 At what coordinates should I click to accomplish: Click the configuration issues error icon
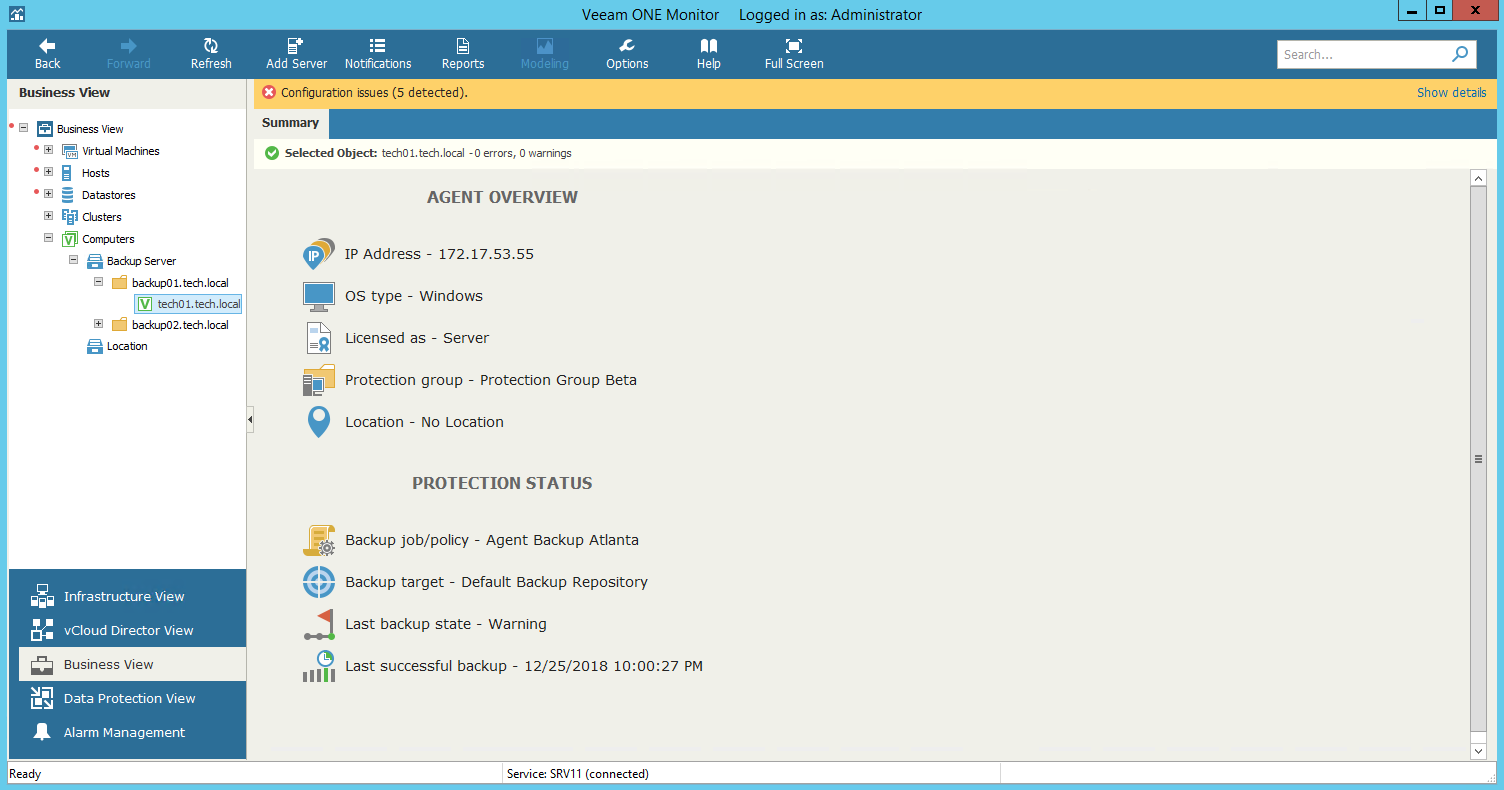tap(269, 92)
